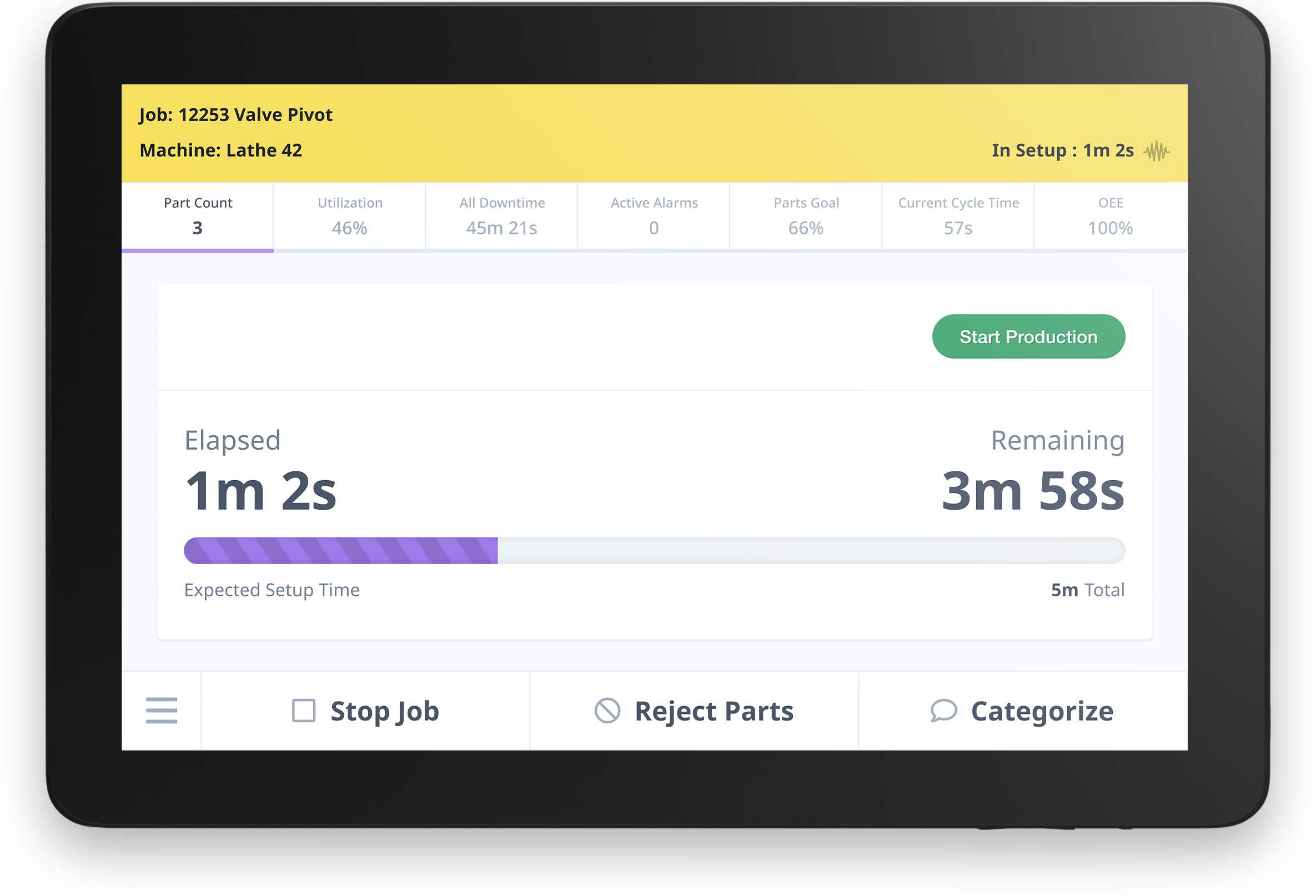Click the Job 12253 Valve Pivot header
The image size is (1316, 896).
234,113
